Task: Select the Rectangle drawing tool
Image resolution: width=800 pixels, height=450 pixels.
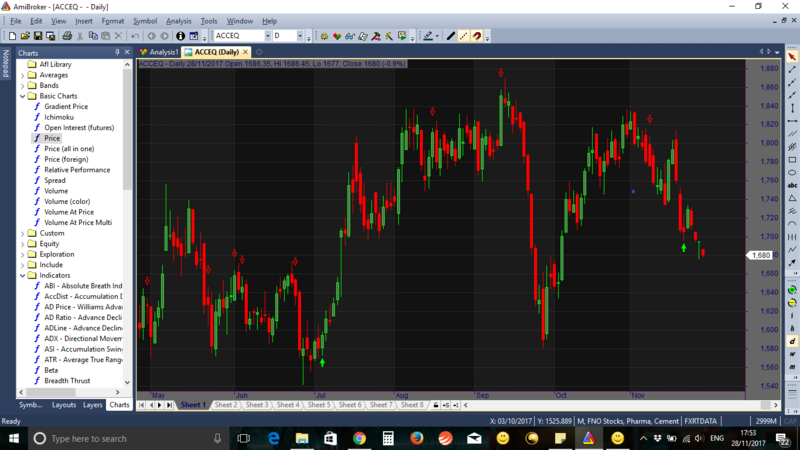Action: coord(792,160)
